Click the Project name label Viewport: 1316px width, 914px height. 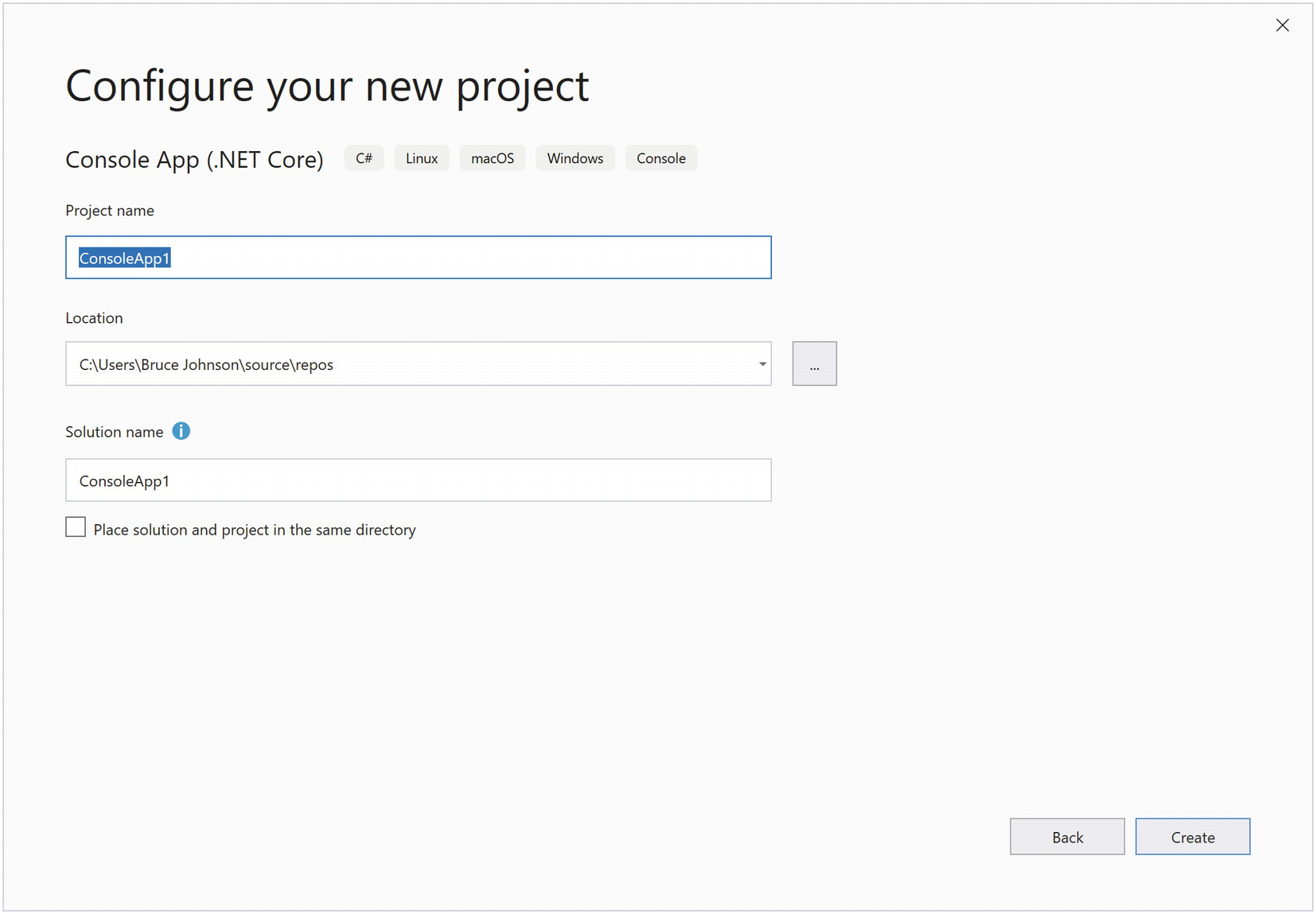pyautogui.click(x=110, y=211)
